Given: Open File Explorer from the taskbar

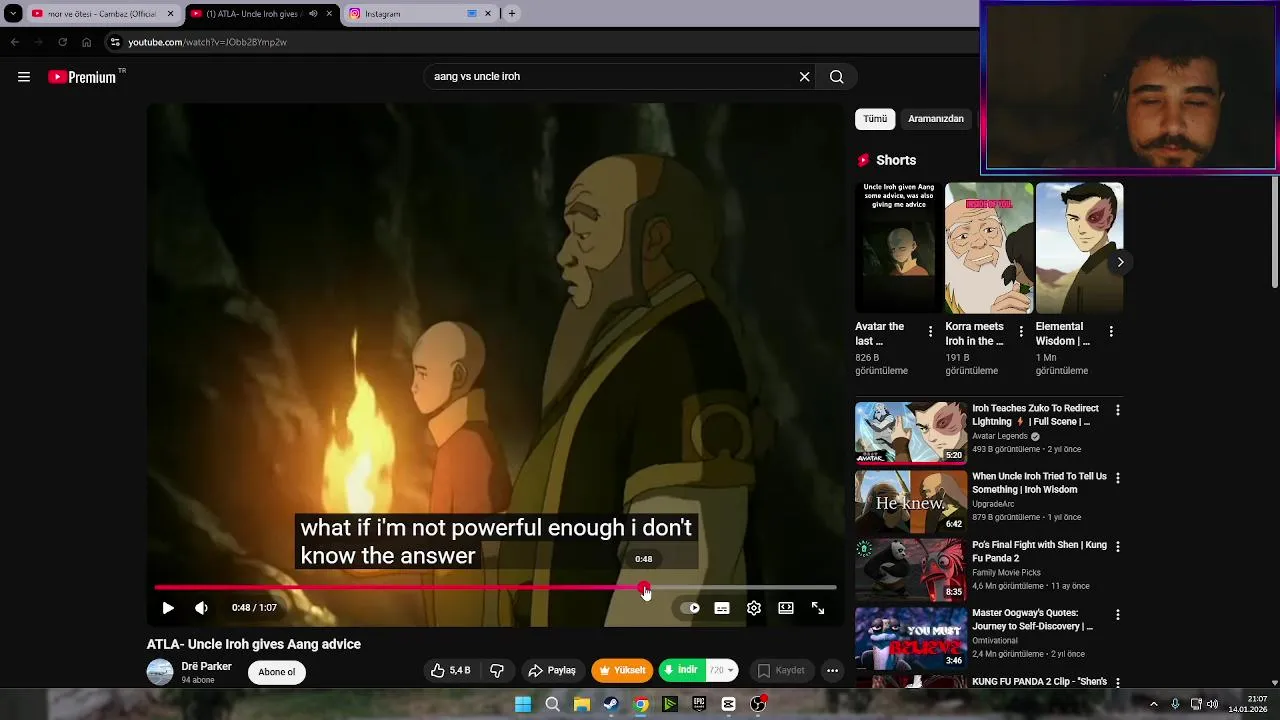Looking at the screenshot, I should pos(582,705).
